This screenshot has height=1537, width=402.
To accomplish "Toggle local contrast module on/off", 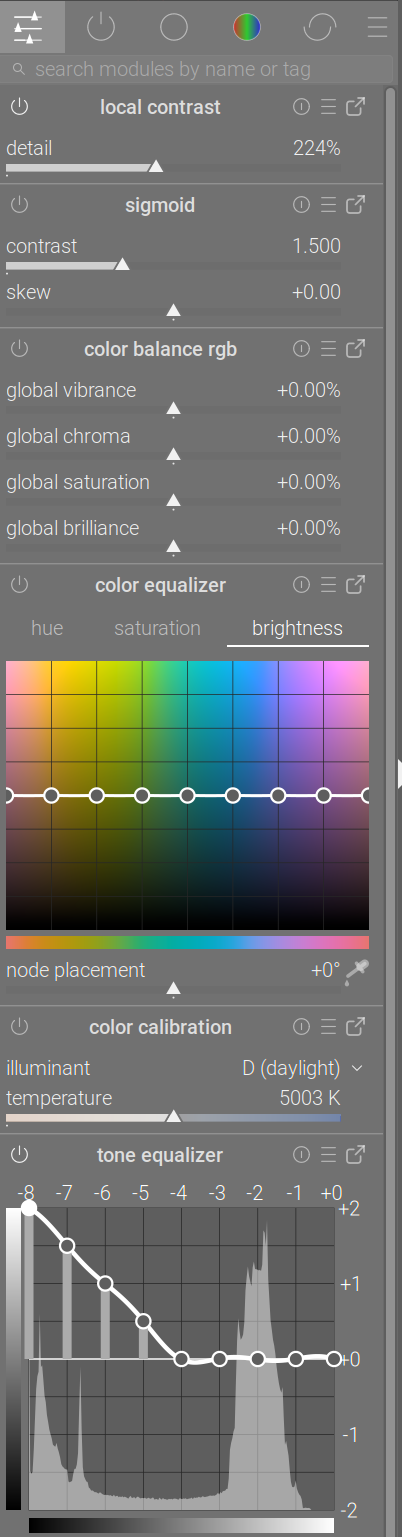I will pos(20,107).
